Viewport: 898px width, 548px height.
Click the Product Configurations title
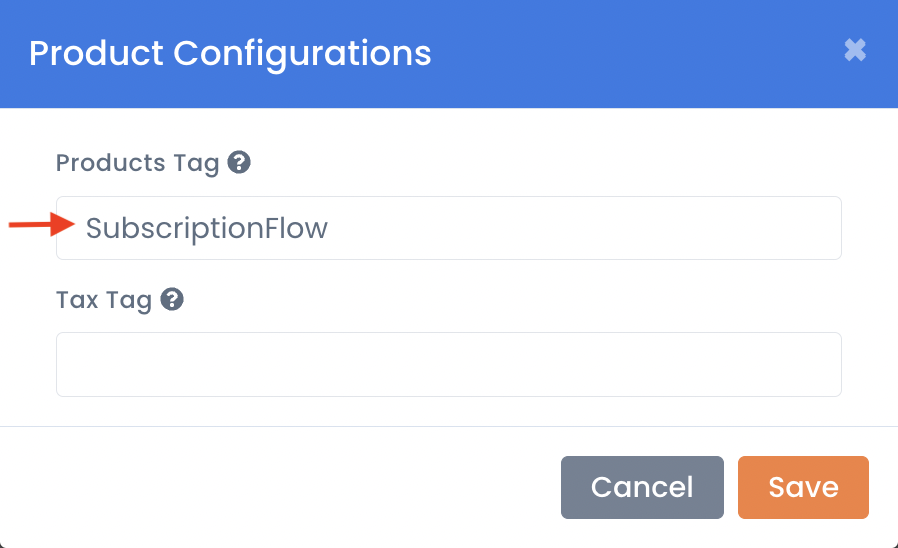pyautogui.click(x=230, y=55)
